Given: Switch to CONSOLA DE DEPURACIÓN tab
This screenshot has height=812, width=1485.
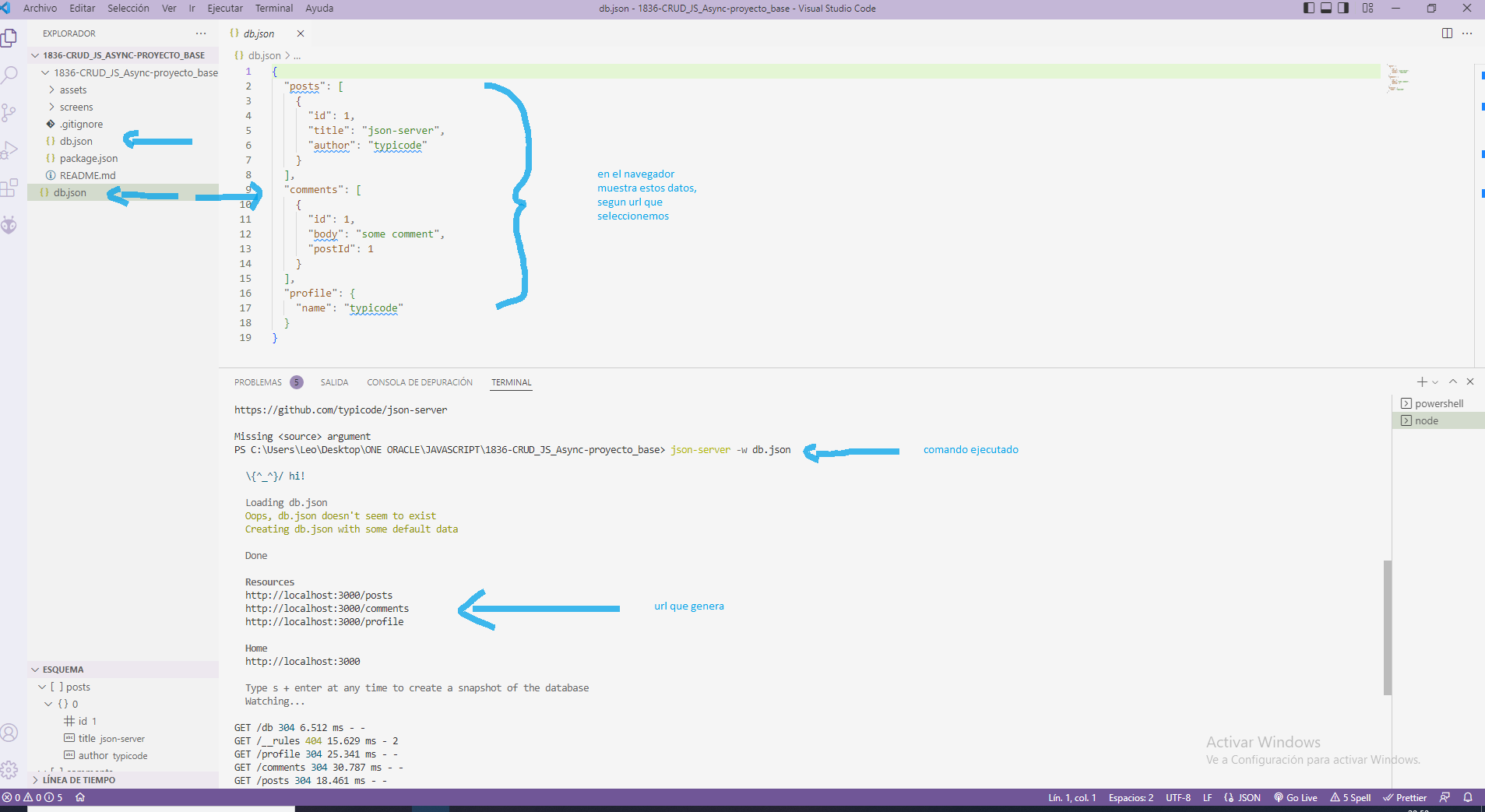Looking at the screenshot, I should pyautogui.click(x=420, y=382).
